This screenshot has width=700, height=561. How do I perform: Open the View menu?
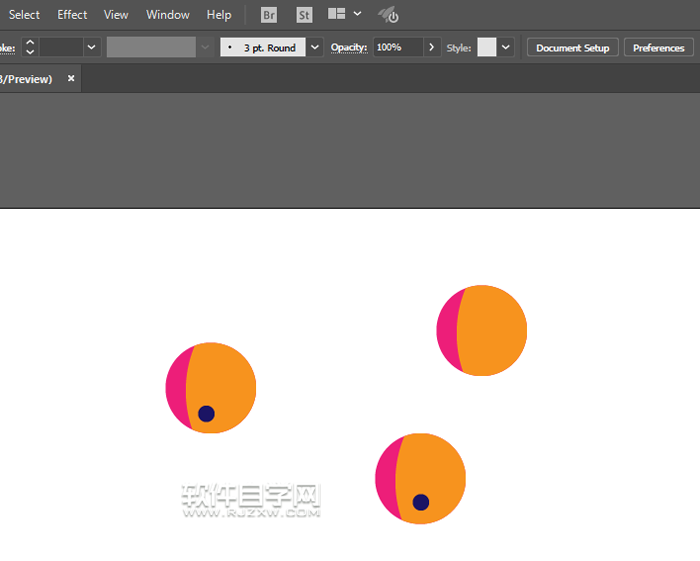116,15
